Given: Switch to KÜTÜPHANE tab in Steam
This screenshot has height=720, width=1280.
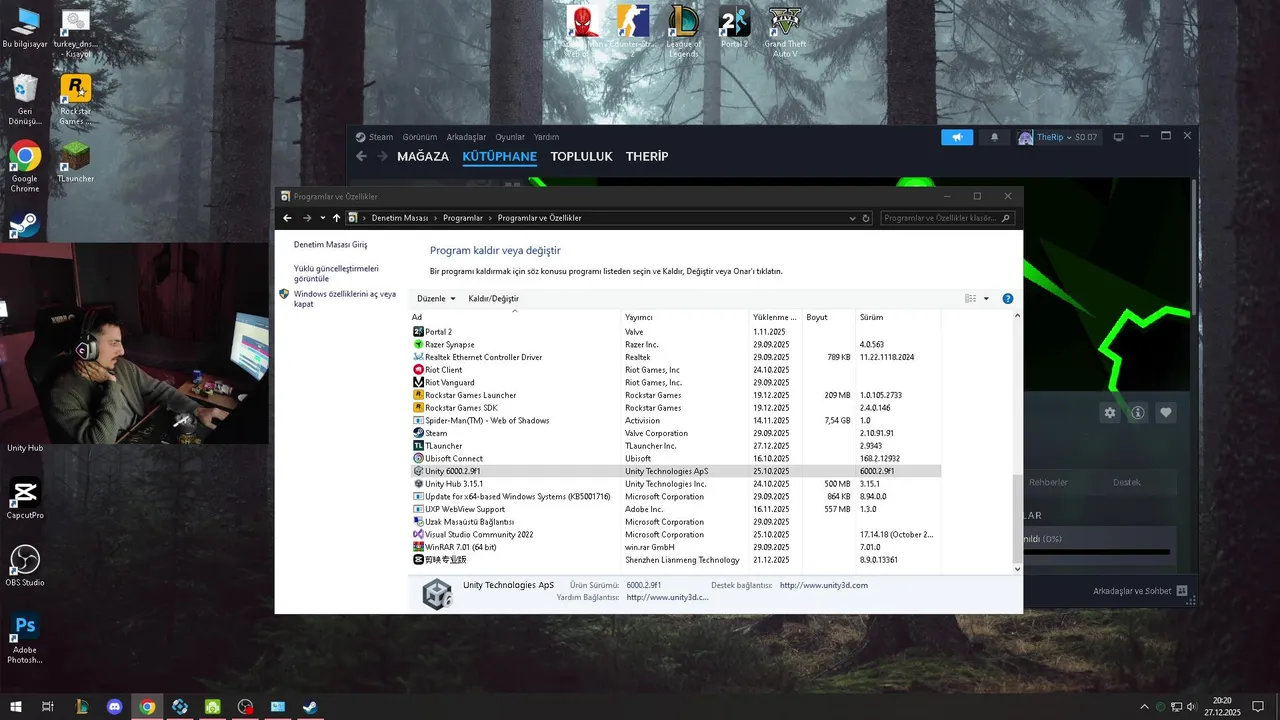Looking at the screenshot, I should [x=500, y=157].
